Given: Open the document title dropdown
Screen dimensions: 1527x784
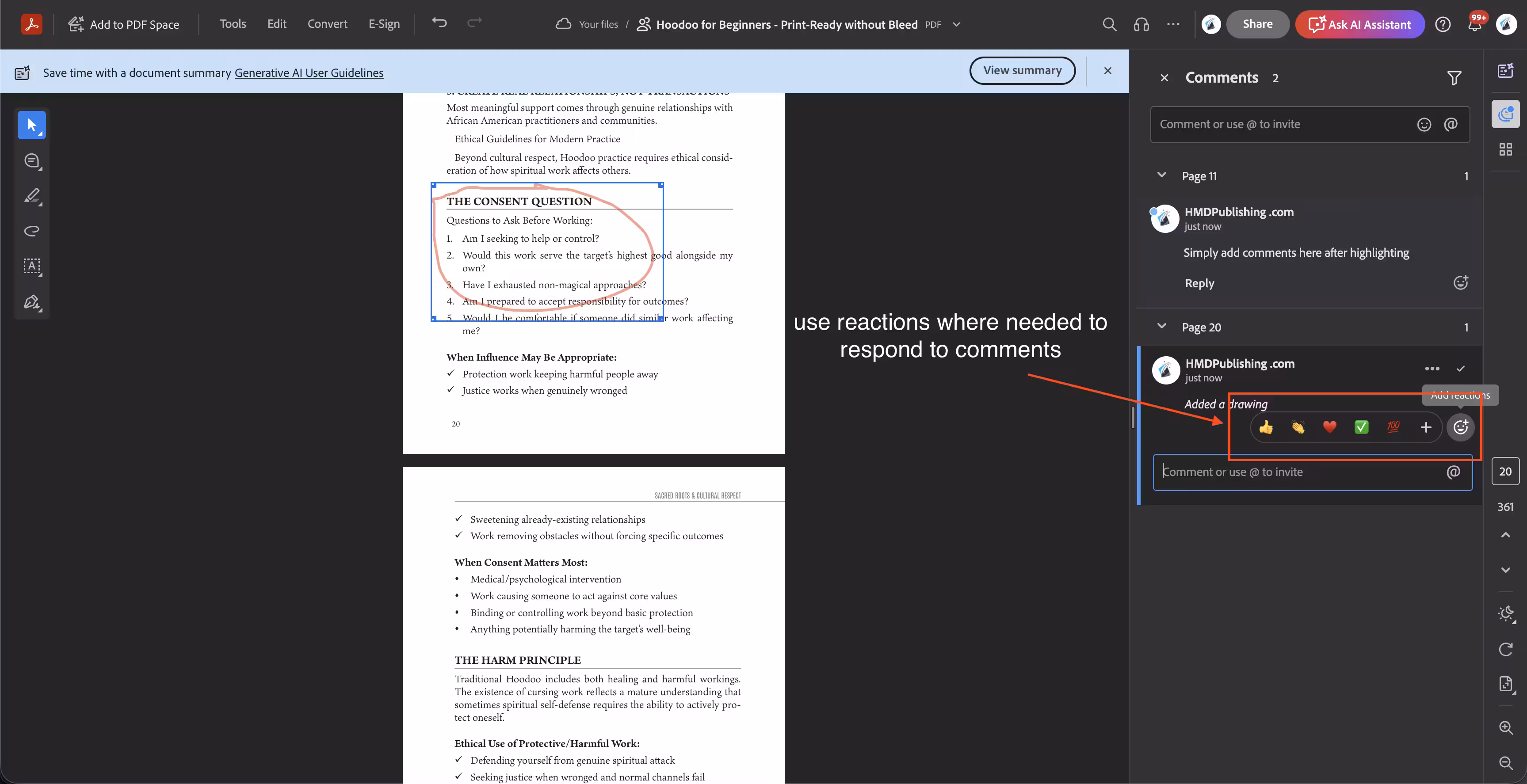Looking at the screenshot, I should point(956,24).
